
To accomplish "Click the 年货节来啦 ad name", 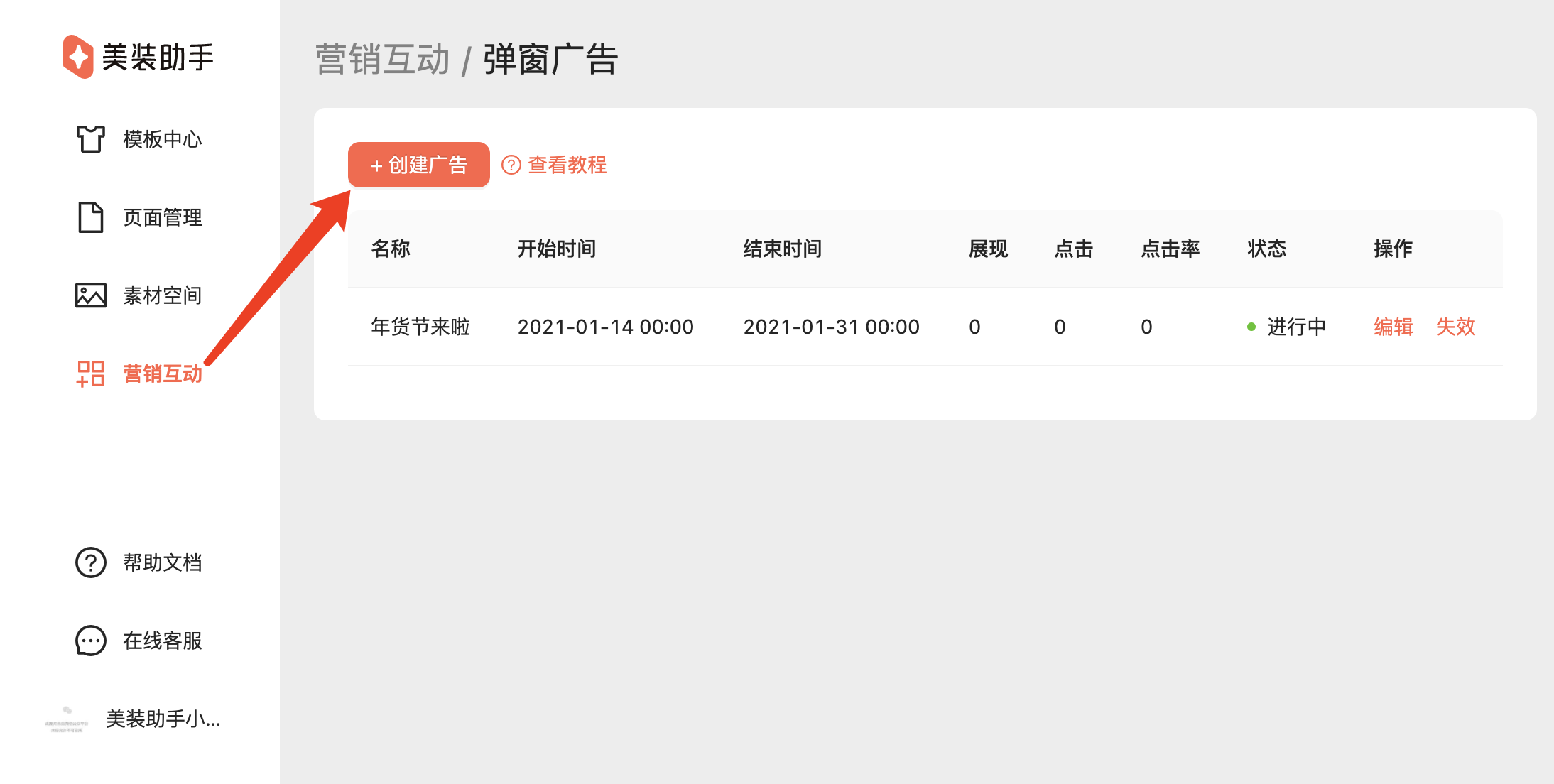I will (420, 327).
